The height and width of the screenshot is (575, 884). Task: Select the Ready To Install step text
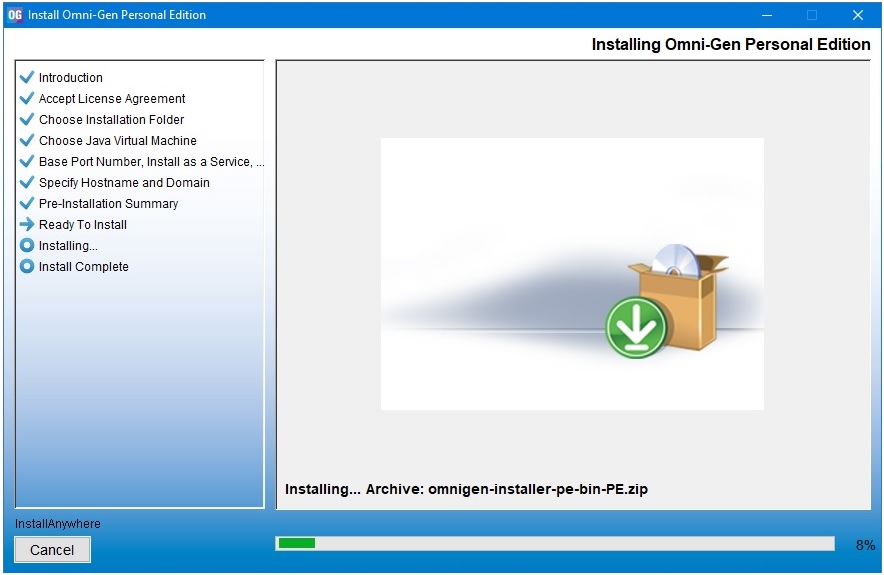click(x=82, y=225)
